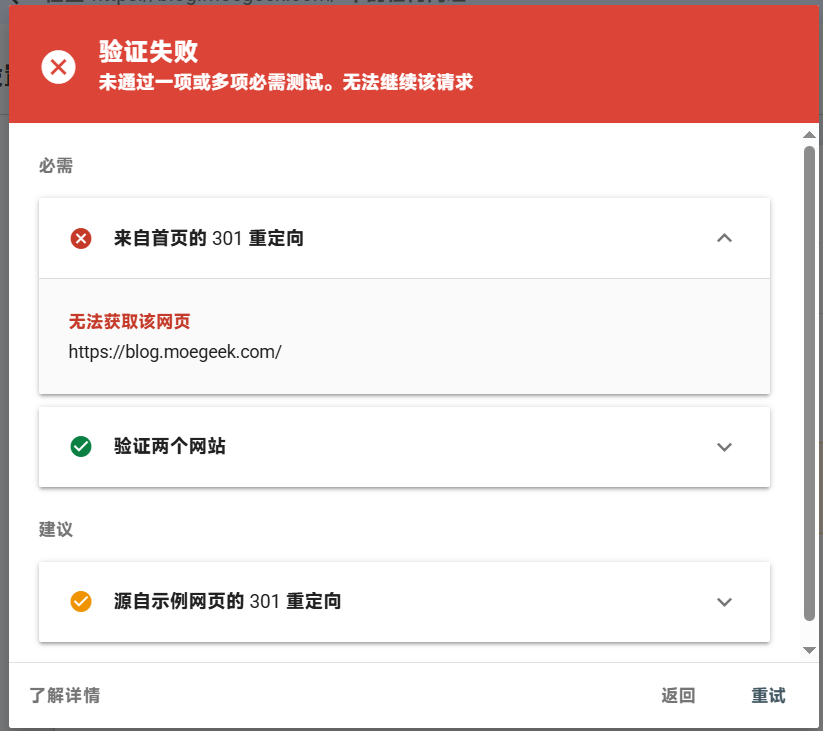Collapse the 来自首页的 301 重定向 section
The width and height of the screenshot is (823, 731).
724,238
